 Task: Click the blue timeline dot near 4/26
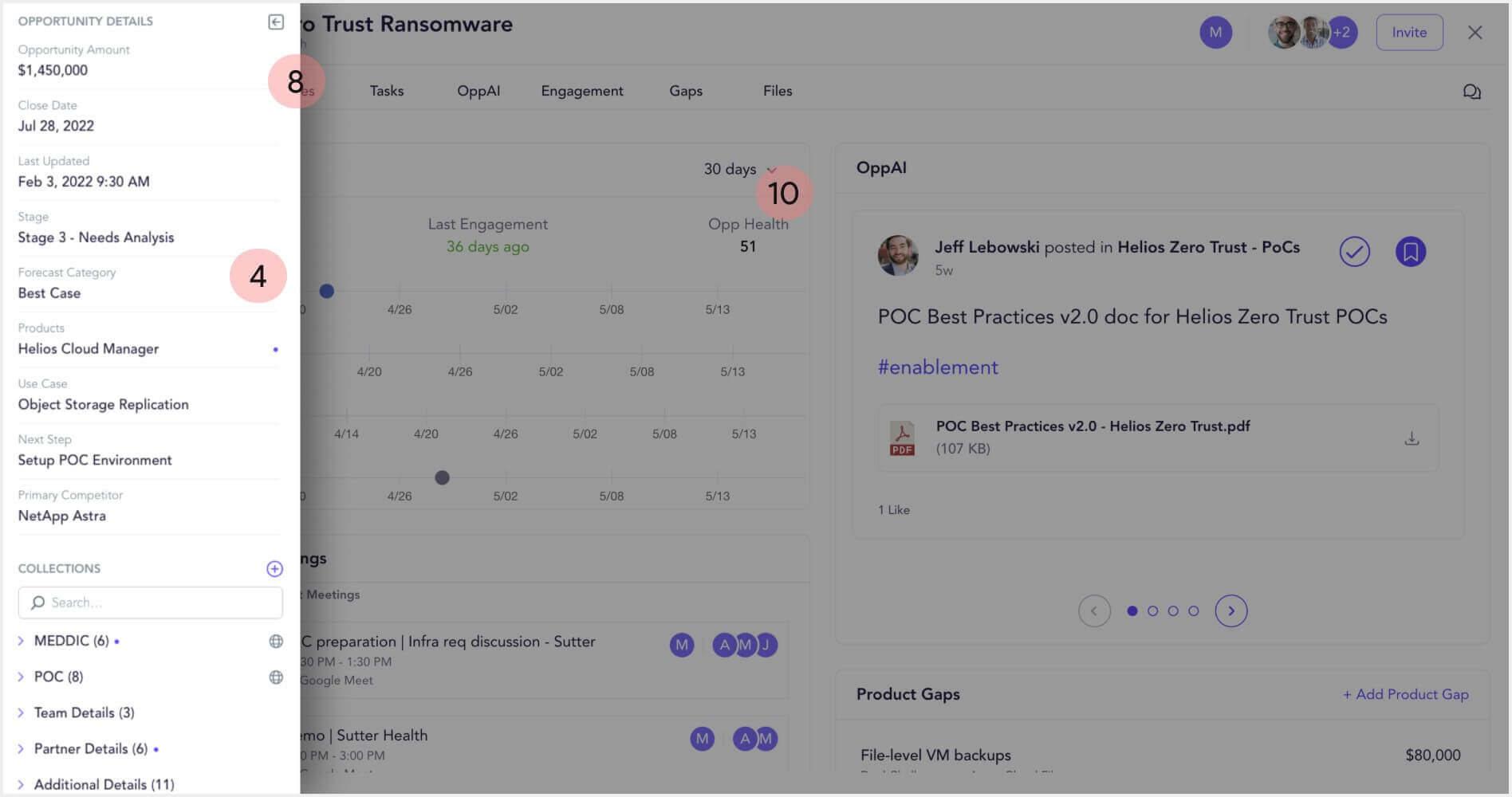(327, 291)
